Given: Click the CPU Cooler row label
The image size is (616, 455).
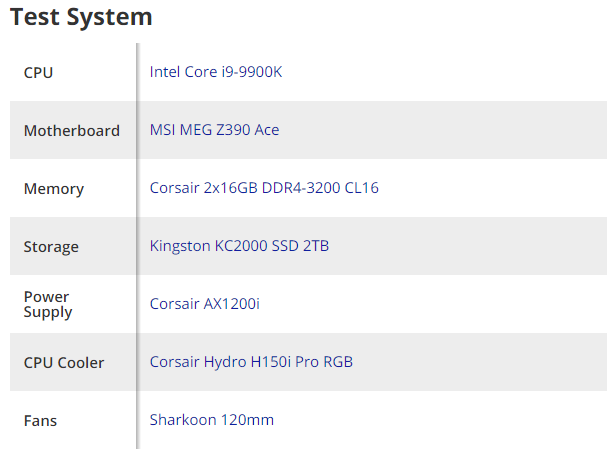Looking at the screenshot, I should tap(64, 363).
